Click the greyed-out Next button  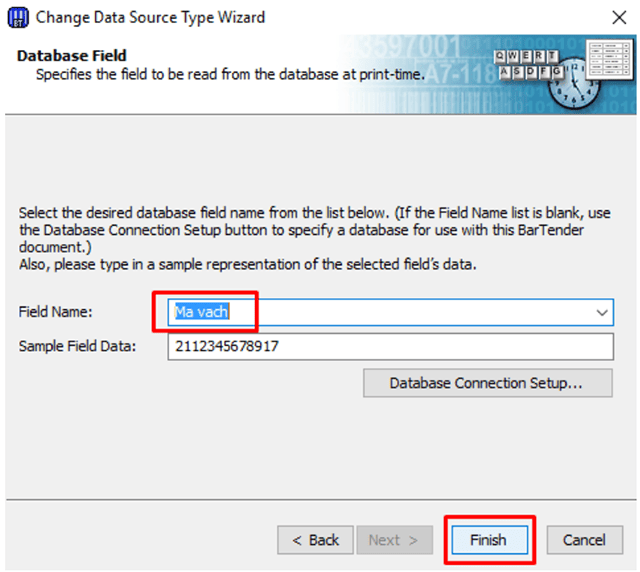click(395, 540)
